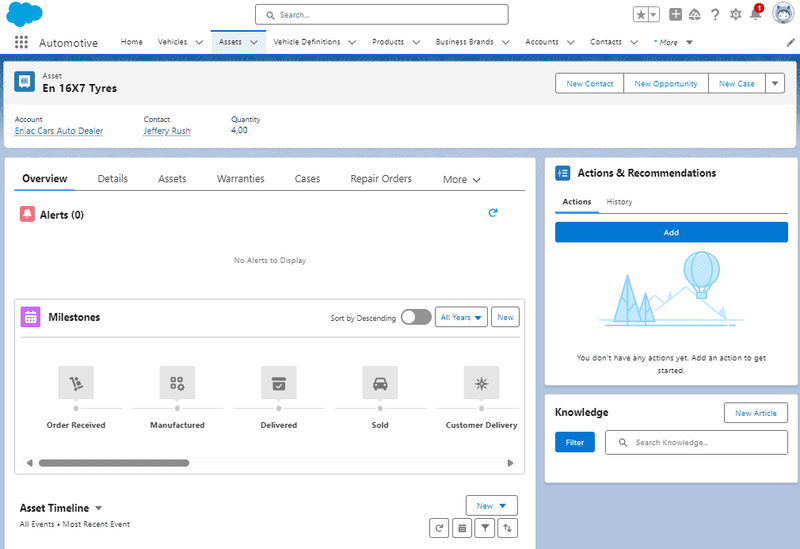This screenshot has height=549, width=800.
Task: Switch to the Details tab
Action: coord(113,179)
